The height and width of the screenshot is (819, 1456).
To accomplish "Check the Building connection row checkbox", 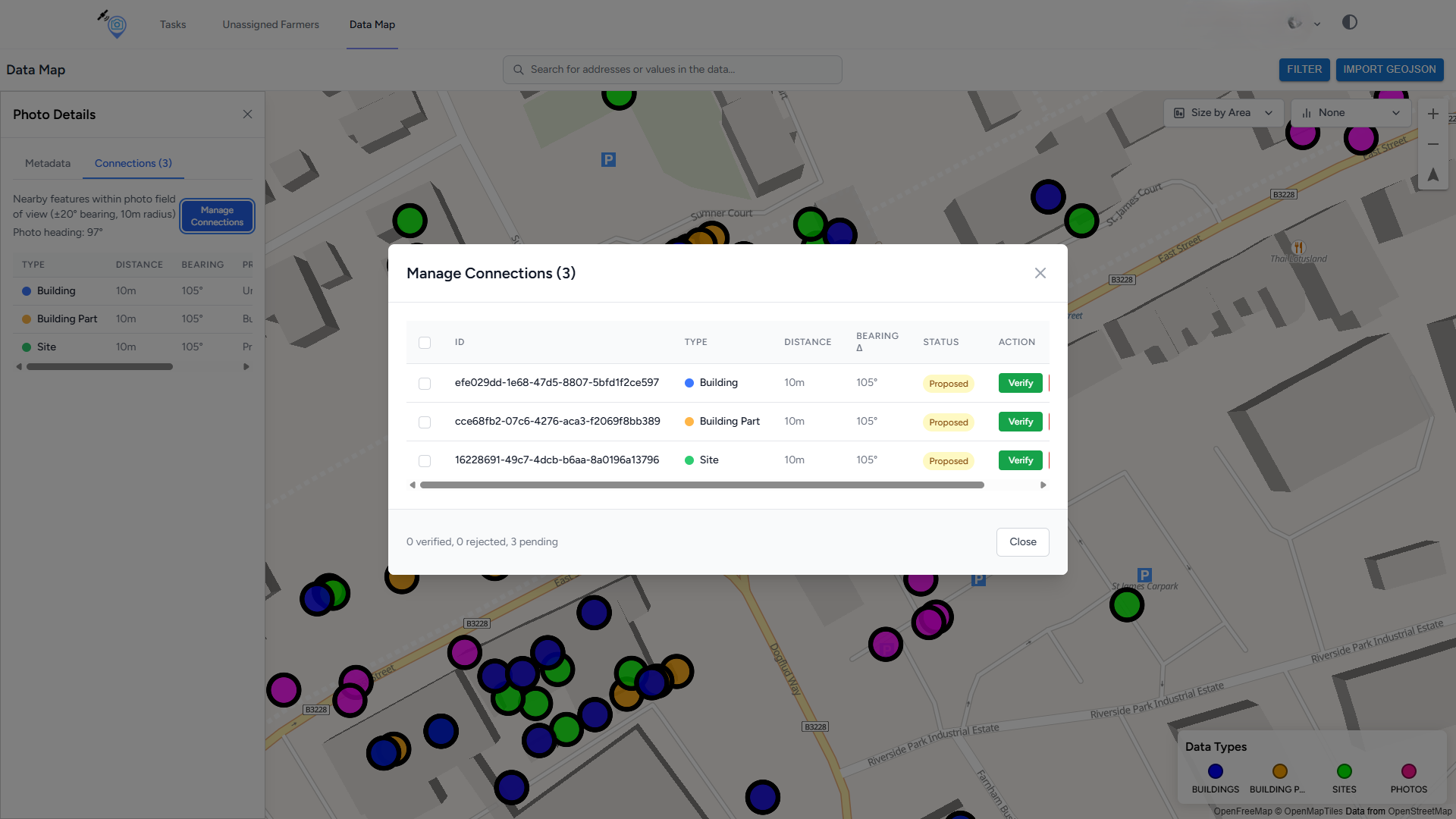I will pos(425,384).
